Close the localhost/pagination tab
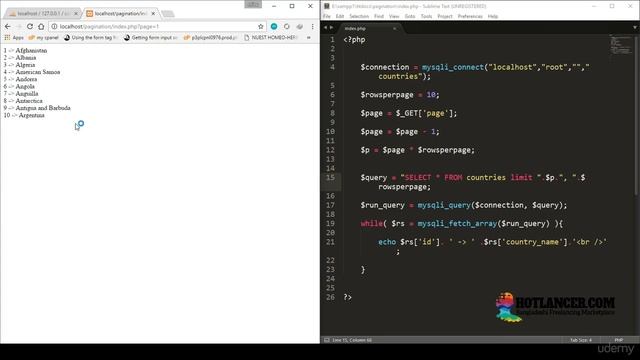Screen dimensions: 640x360 (153, 14)
